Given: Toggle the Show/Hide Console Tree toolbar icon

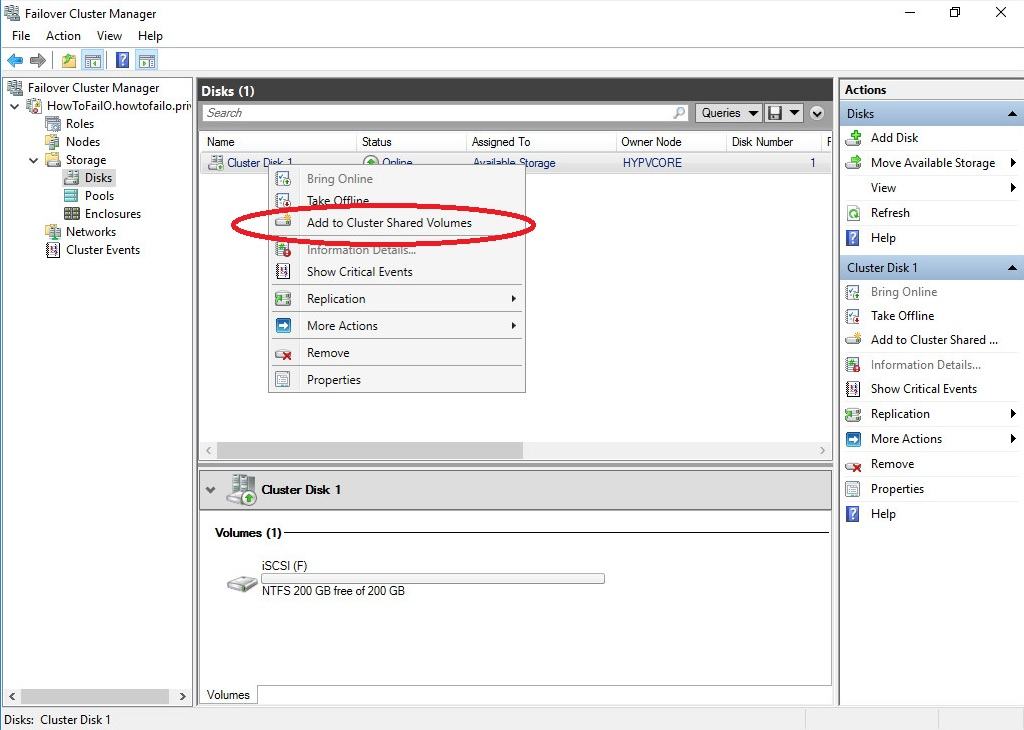Looking at the screenshot, I should (x=93, y=61).
